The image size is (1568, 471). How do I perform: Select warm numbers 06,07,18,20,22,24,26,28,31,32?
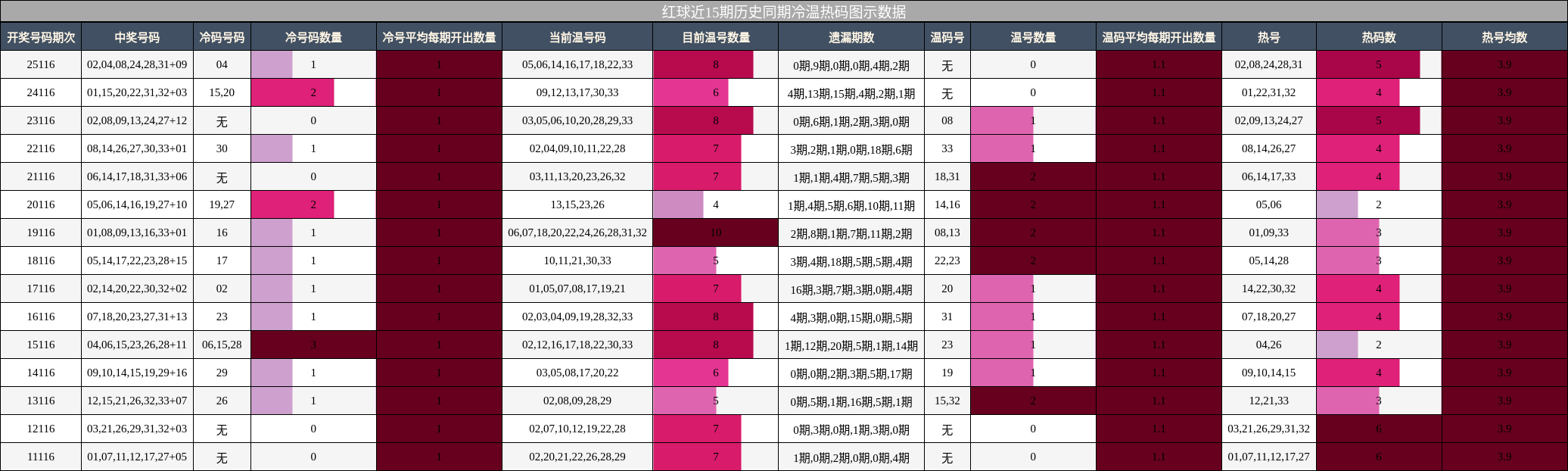pyautogui.click(x=577, y=232)
